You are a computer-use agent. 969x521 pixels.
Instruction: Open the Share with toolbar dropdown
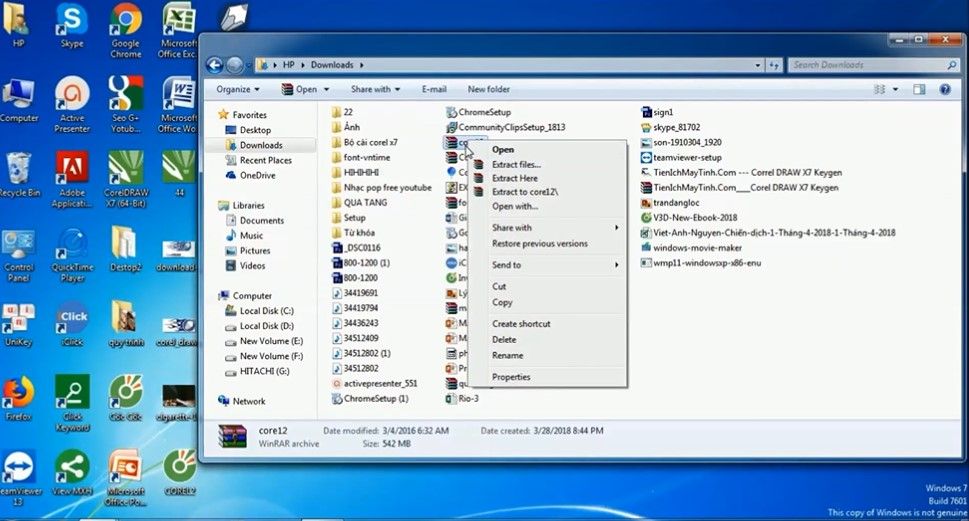(x=375, y=90)
